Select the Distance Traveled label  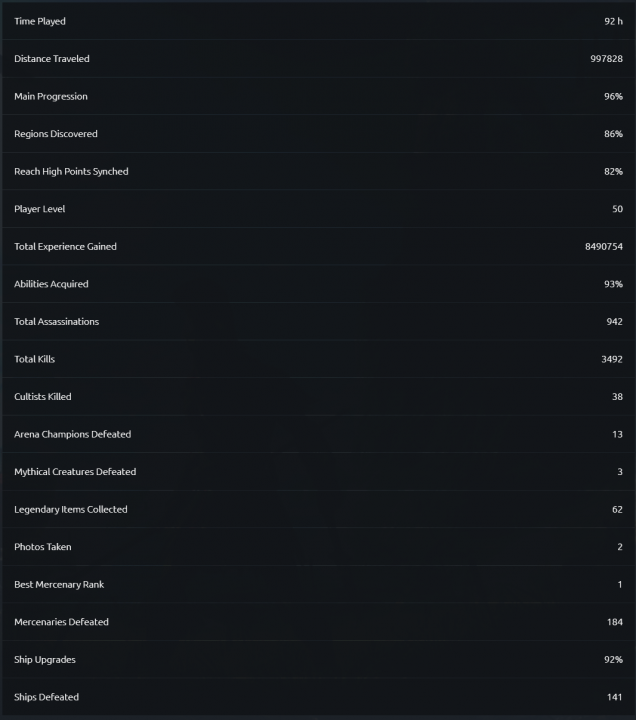pos(52,59)
